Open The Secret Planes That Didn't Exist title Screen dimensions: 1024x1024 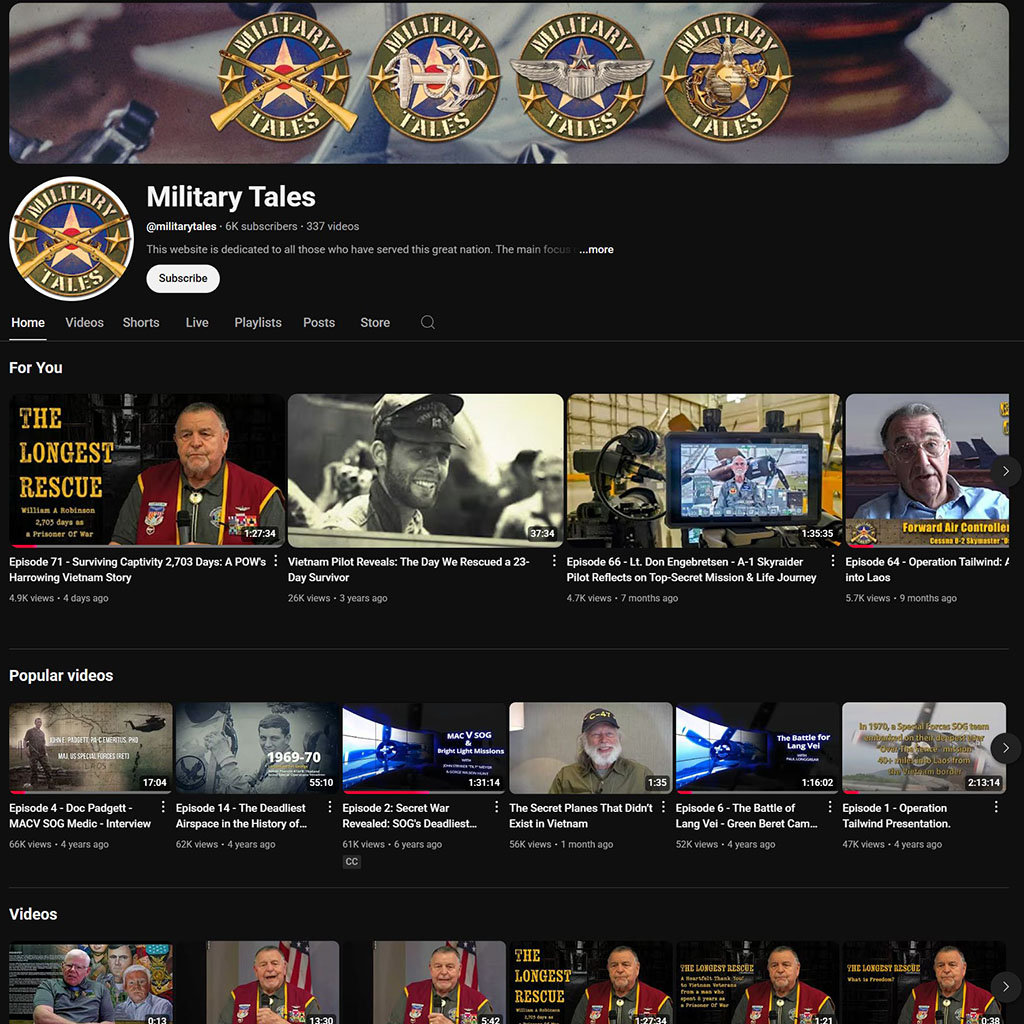pos(581,816)
